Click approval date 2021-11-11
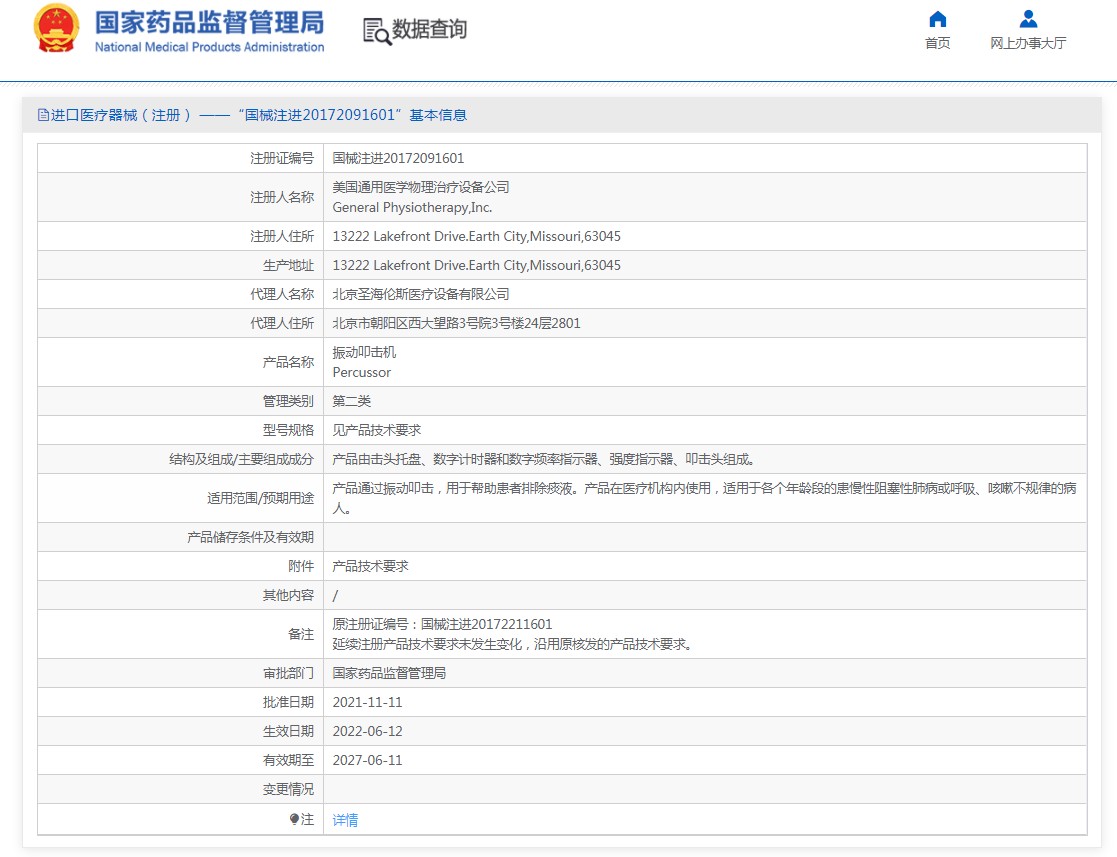This screenshot has width=1117, height=857. 368,702
